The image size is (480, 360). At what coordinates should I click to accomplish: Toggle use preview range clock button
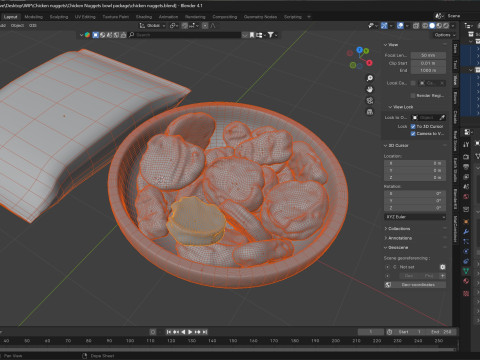click(389, 332)
